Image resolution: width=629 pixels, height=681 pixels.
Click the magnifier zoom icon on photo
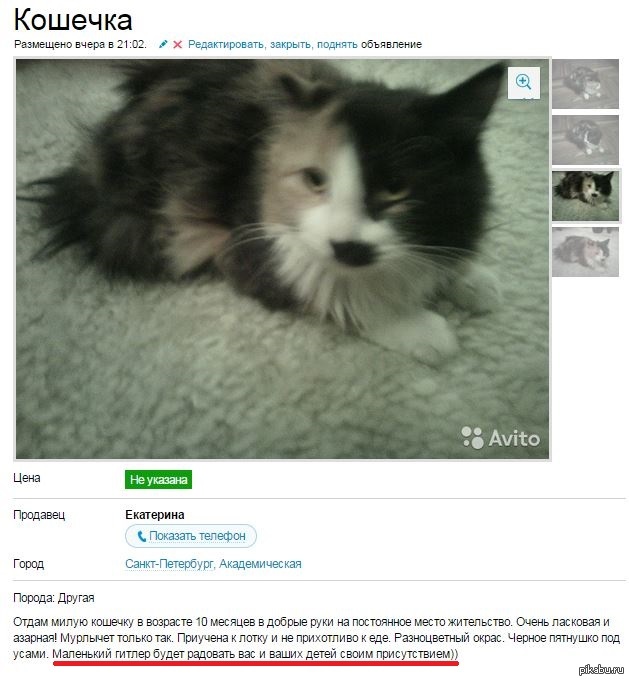point(523,83)
